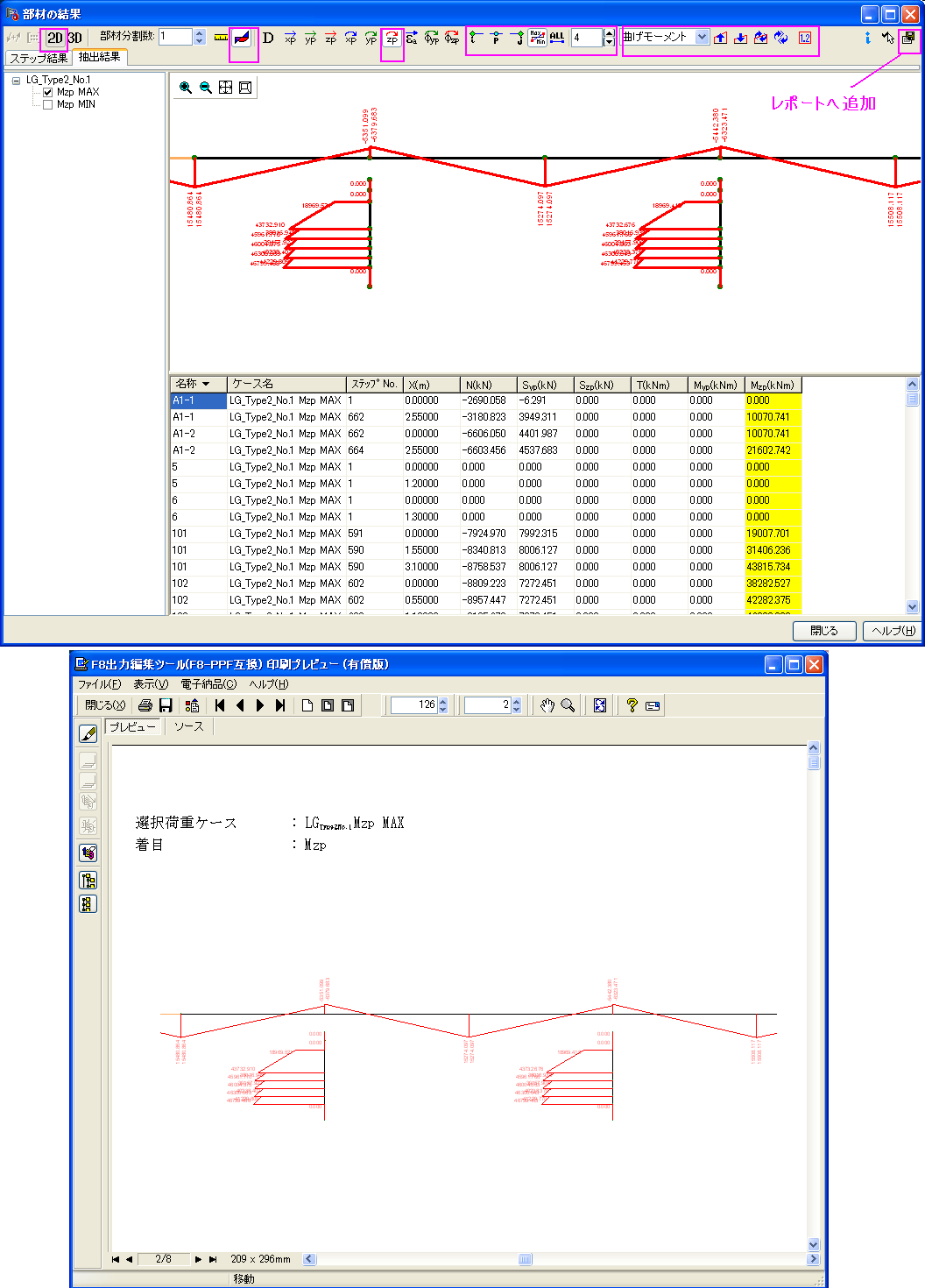Screen dimensions: 925x1288
Task: Switch member results view to 3D mode
Action: (75, 38)
